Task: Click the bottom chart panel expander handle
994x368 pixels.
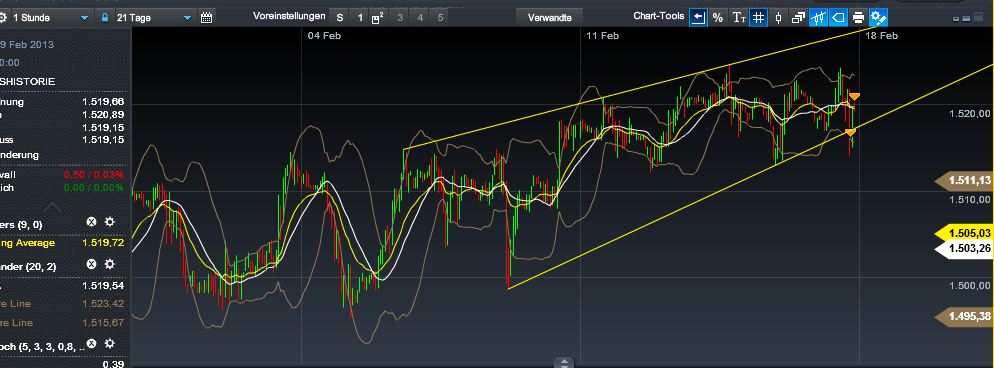Action: click(564, 363)
